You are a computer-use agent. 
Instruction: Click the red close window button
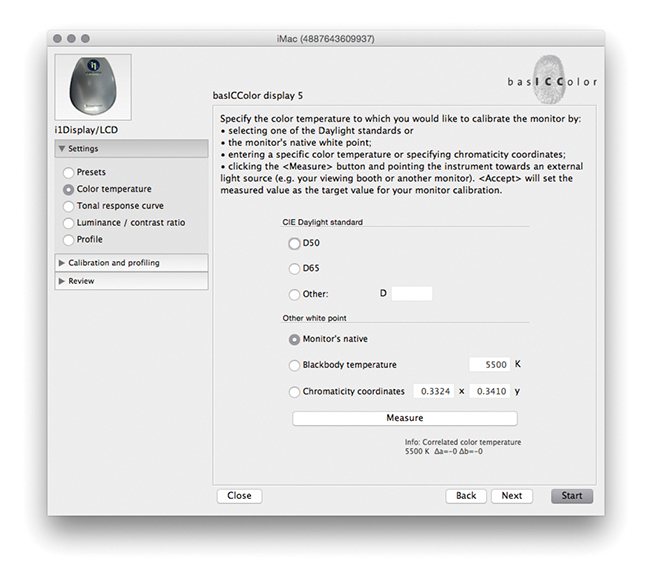(x=57, y=39)
